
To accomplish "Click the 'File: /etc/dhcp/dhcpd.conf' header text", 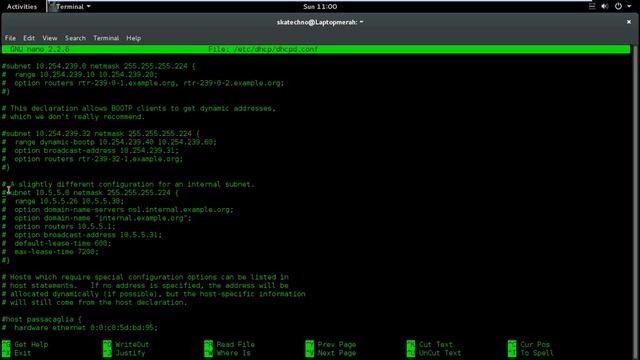I will tap(263, 49).
